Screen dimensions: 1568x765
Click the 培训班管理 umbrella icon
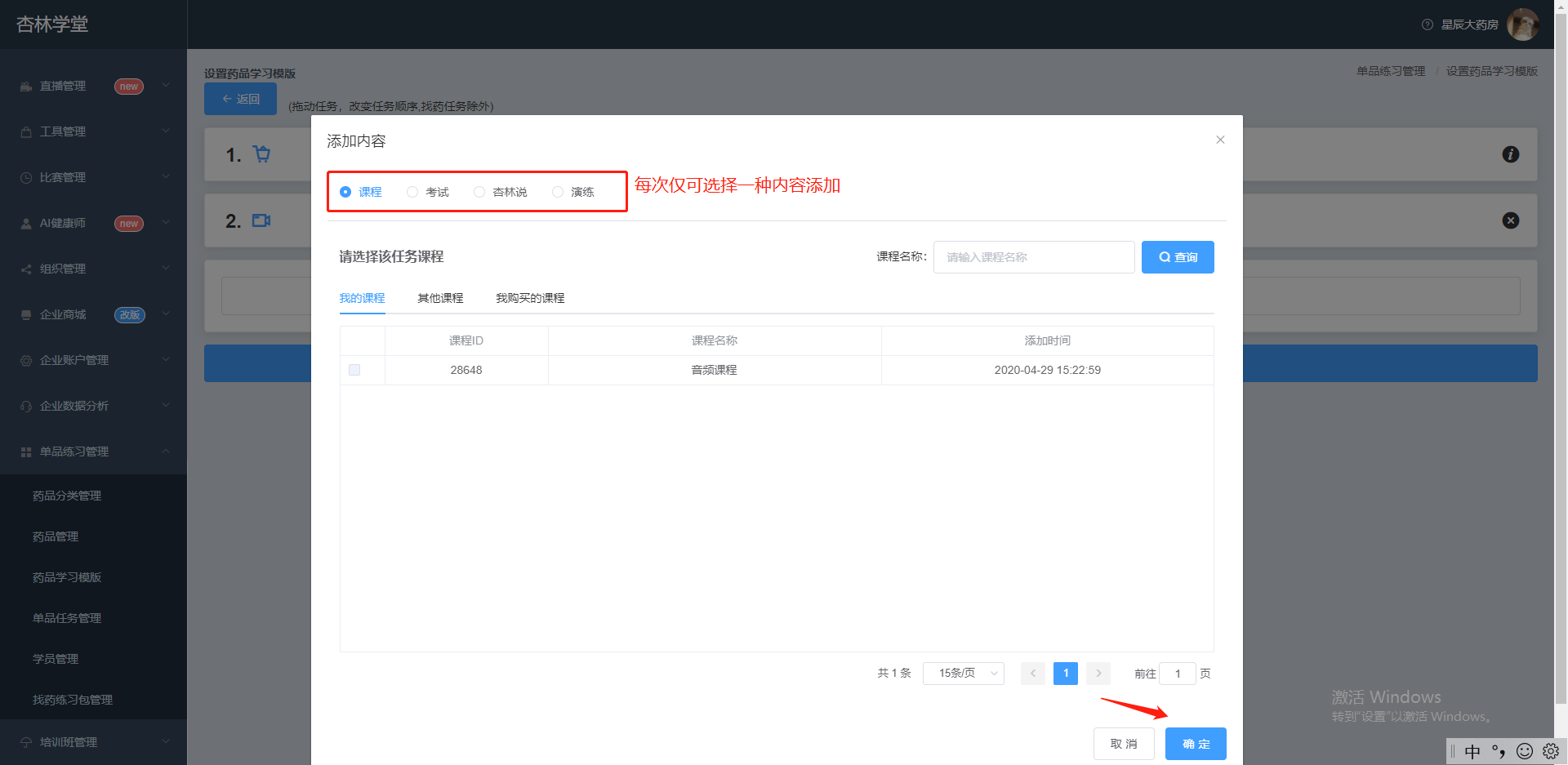(x=26, y=743)
